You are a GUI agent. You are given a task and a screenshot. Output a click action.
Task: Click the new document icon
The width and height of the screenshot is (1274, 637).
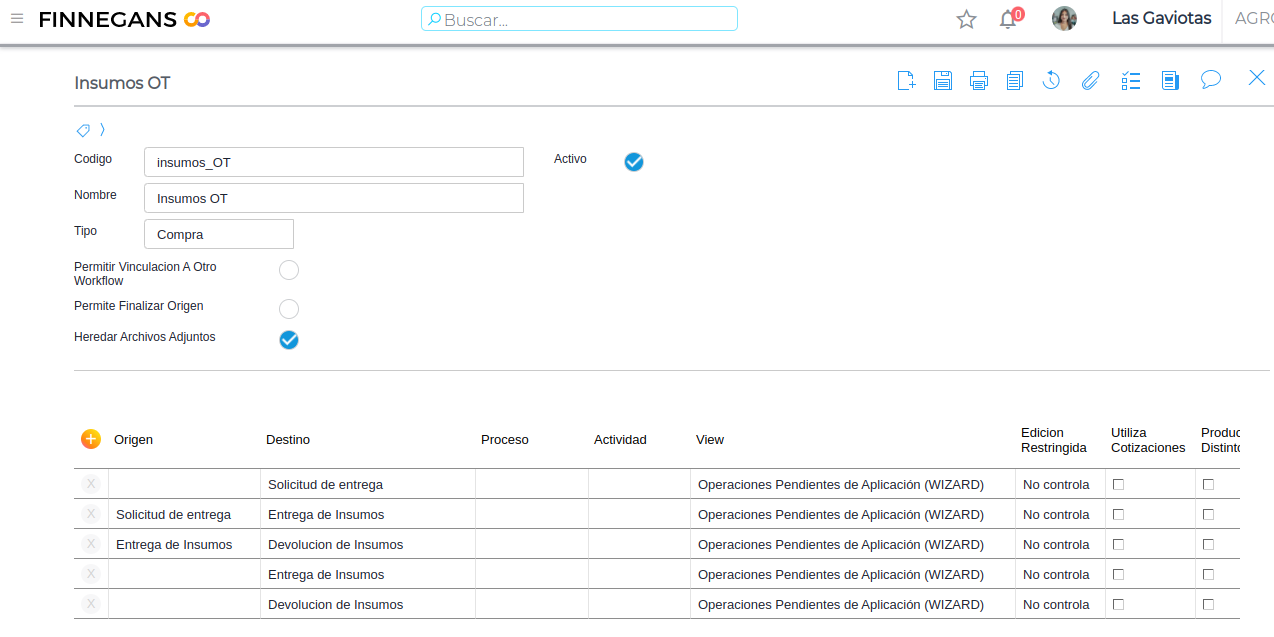[906, 81]
